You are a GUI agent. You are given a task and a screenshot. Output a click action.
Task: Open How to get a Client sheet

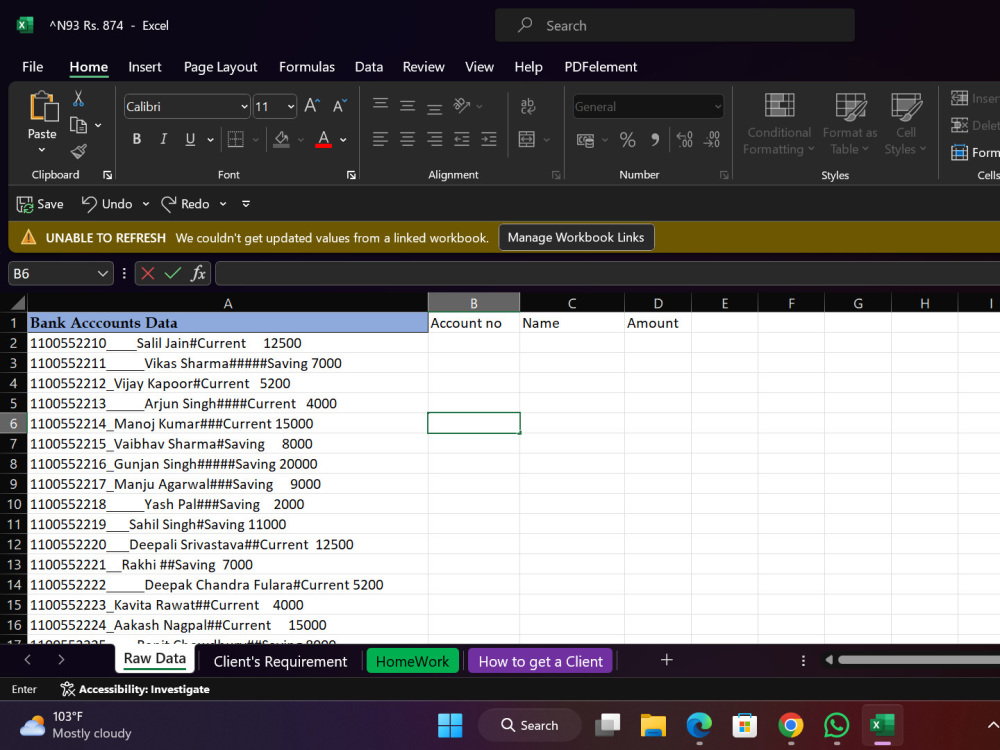tap(541, 661)
